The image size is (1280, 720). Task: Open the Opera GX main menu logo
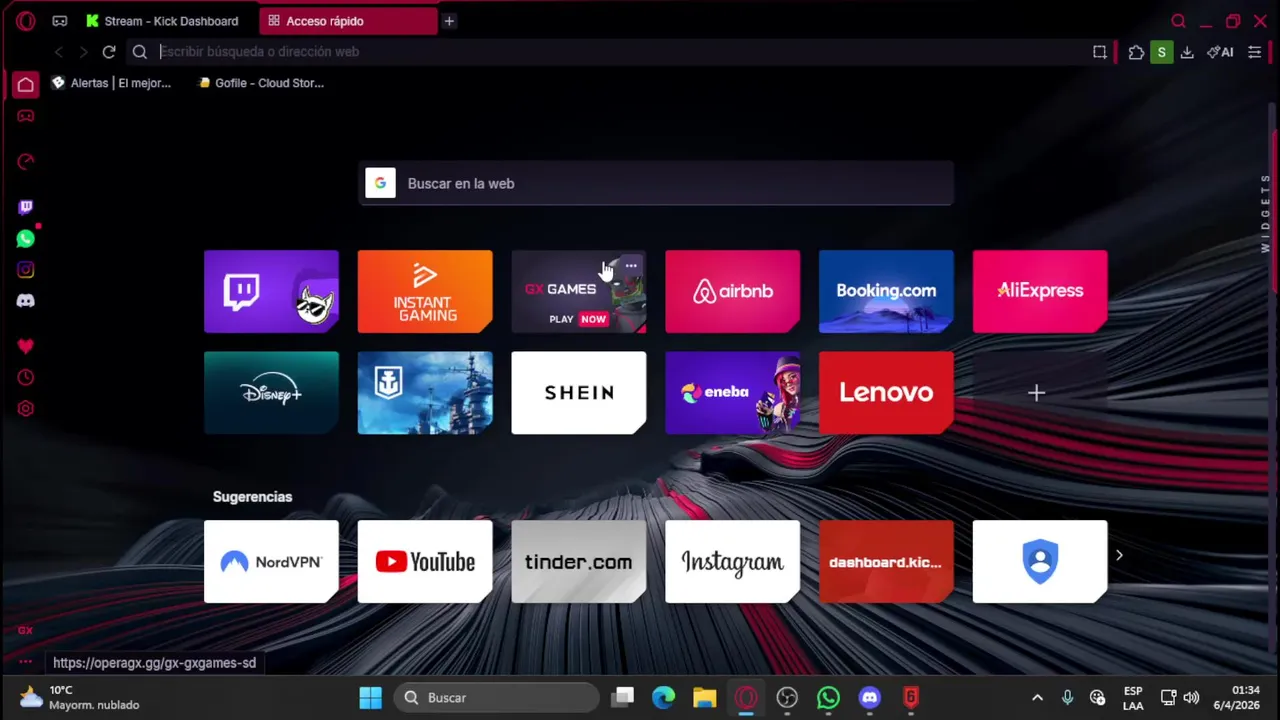[x=26, y=21]
